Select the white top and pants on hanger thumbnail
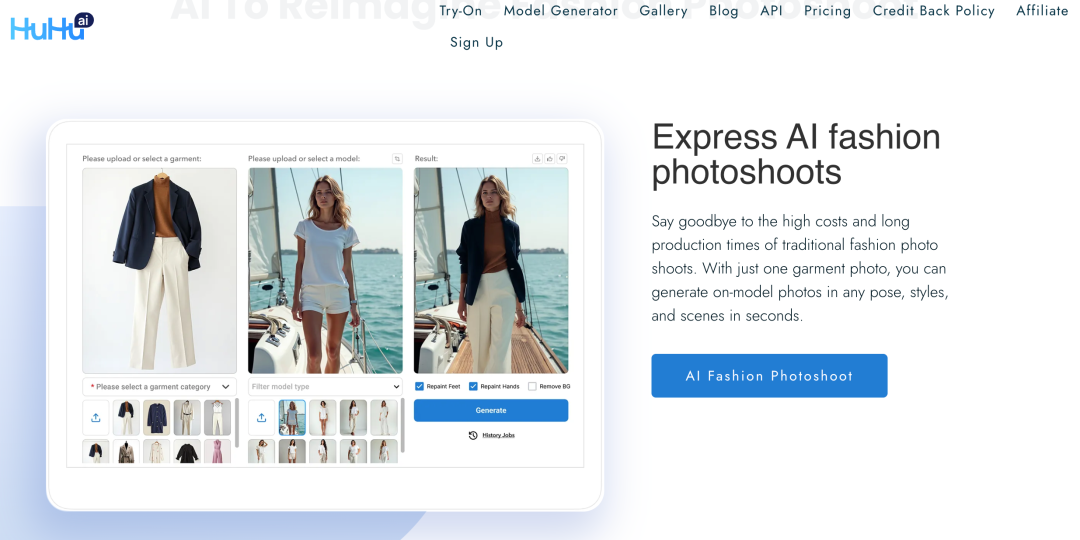 [x=217, y=417]
